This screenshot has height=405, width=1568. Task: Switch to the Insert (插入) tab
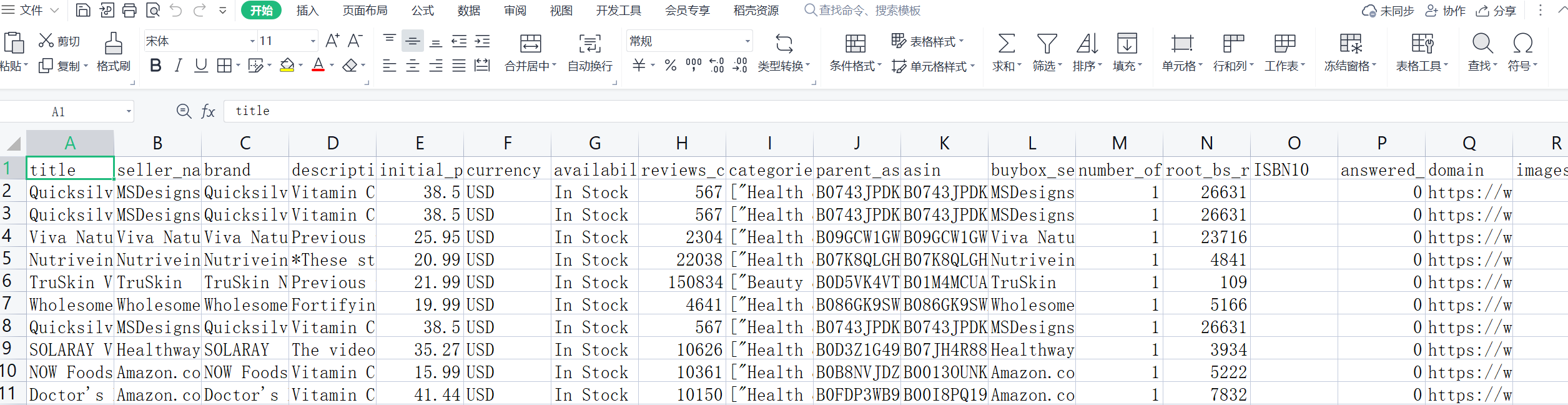click(307, 10)
